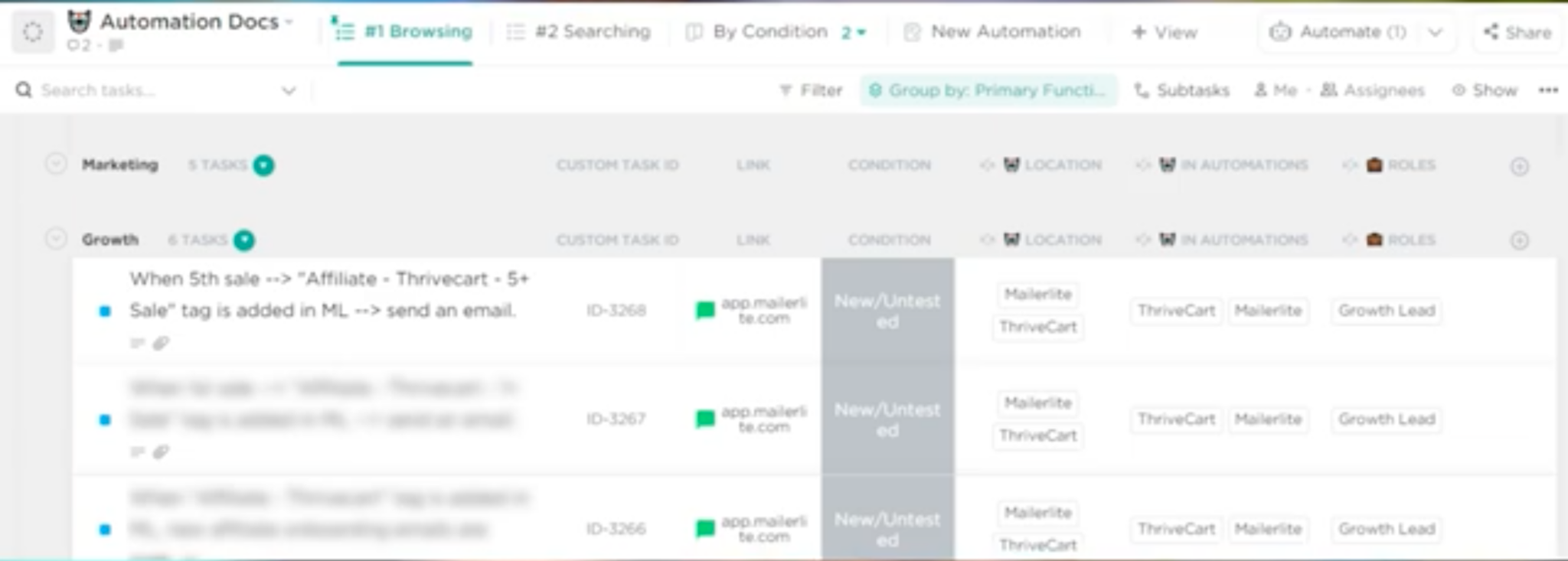1568x561 pixels.
Task: Click the blue status square of ID-3268 task
Action: (x=105, y=311)
